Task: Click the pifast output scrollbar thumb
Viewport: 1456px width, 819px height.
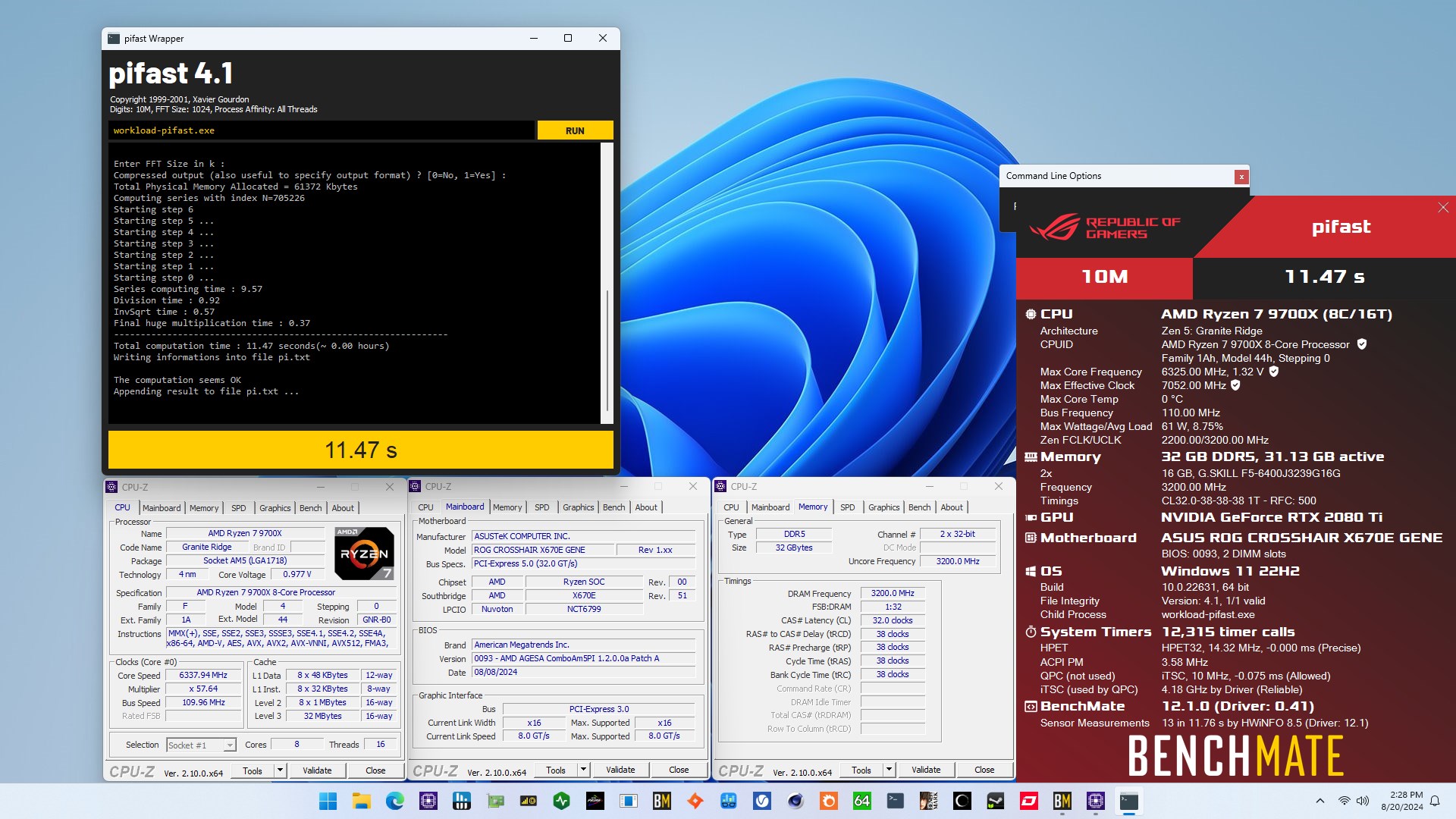Action: (x=607, y=350)
